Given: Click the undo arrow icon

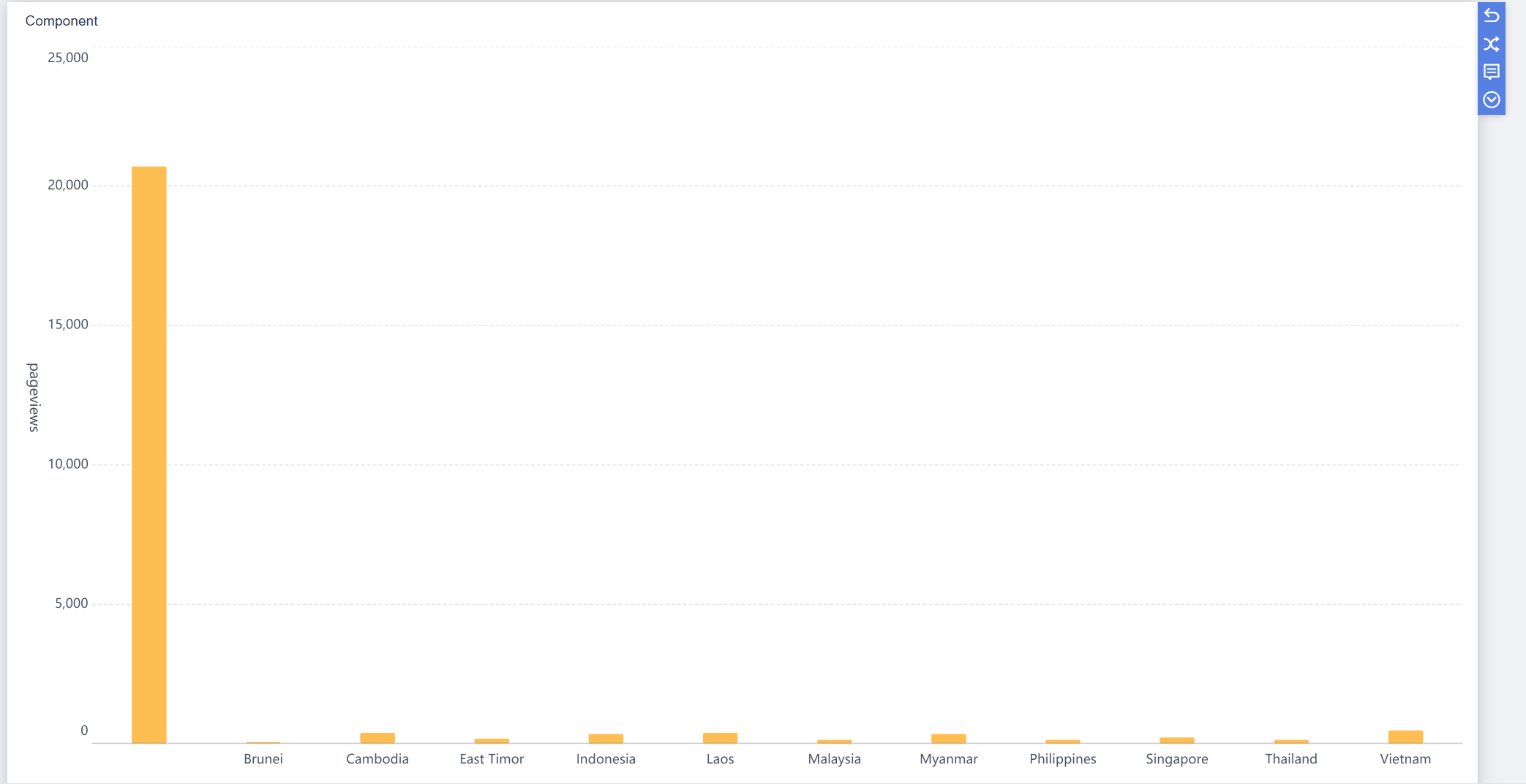Looking at the screenshot, I should (x=1491, y=15).
